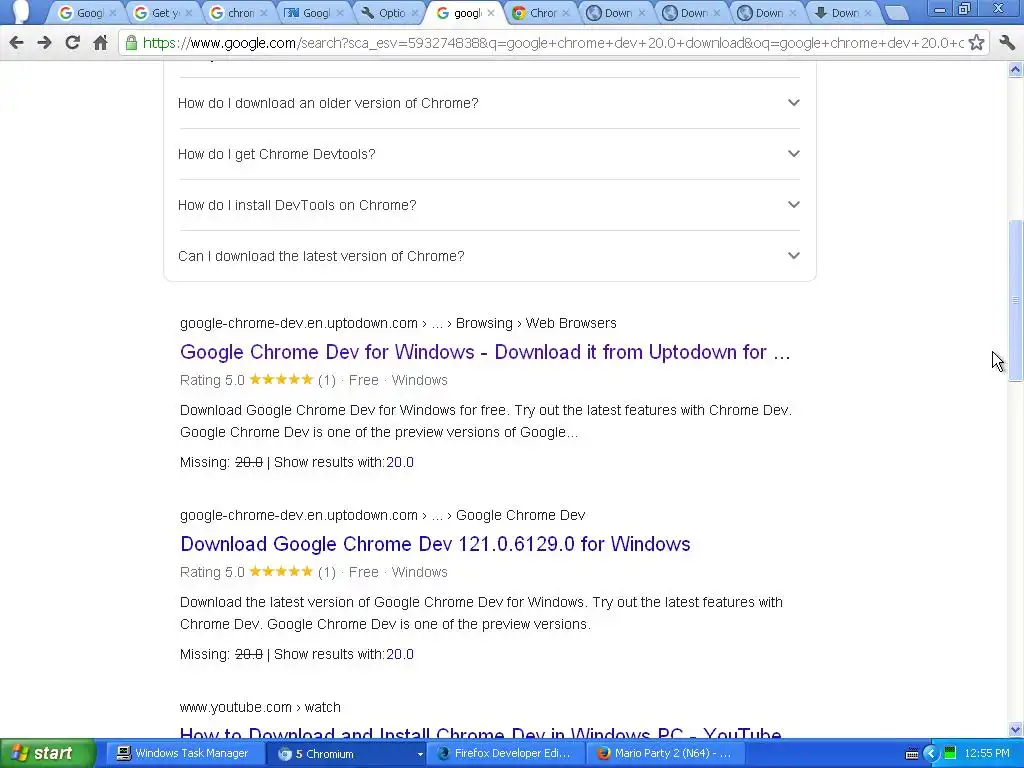1024x768 pixels.
Task: Switch to the leftmost Googl tab
Action: click(88, 13)
